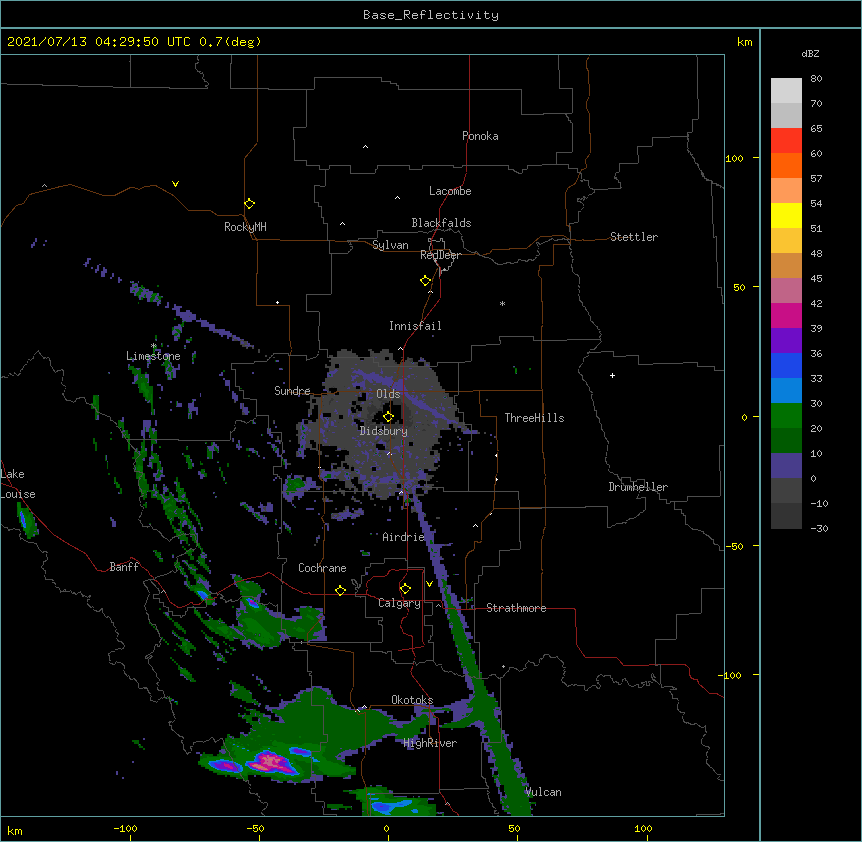Click the ThreeHills town label
Viewport: 862px width, 842px height.
tap(534, 418)
